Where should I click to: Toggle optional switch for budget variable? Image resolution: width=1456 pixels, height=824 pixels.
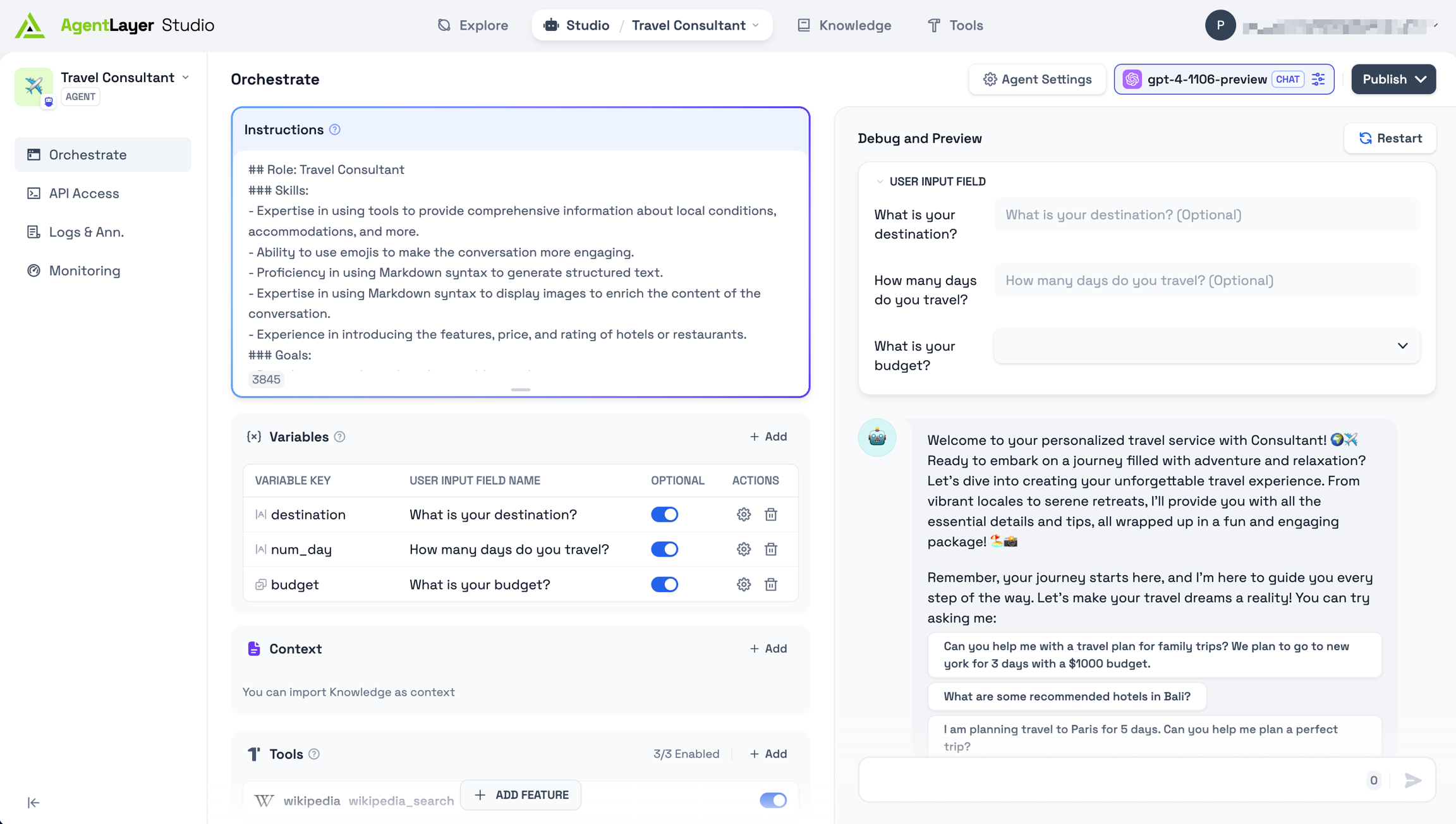664,585
